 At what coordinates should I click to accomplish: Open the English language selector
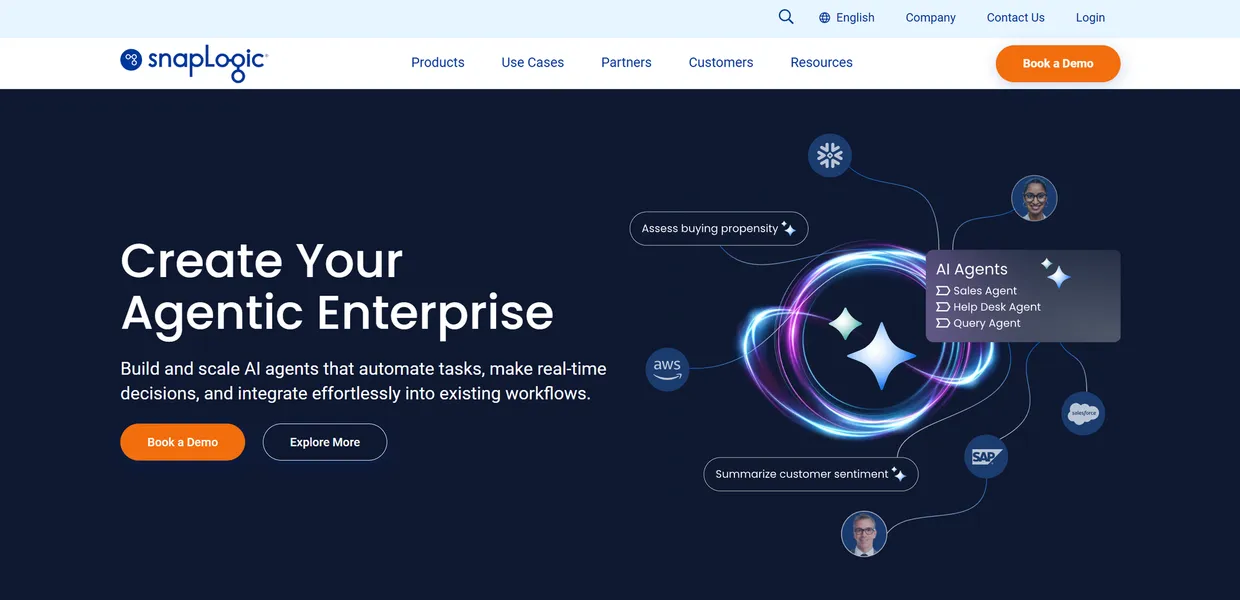(854, 18)
